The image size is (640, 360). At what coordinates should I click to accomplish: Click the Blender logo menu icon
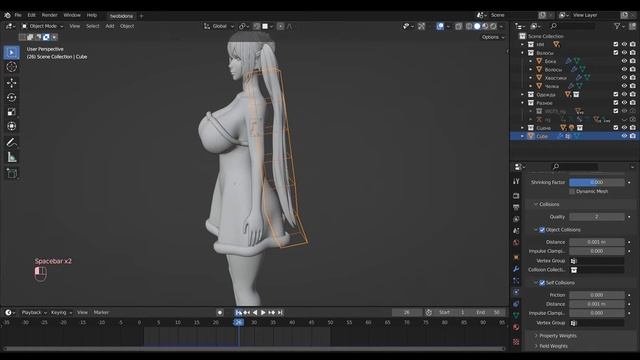(x=7, y=15)
